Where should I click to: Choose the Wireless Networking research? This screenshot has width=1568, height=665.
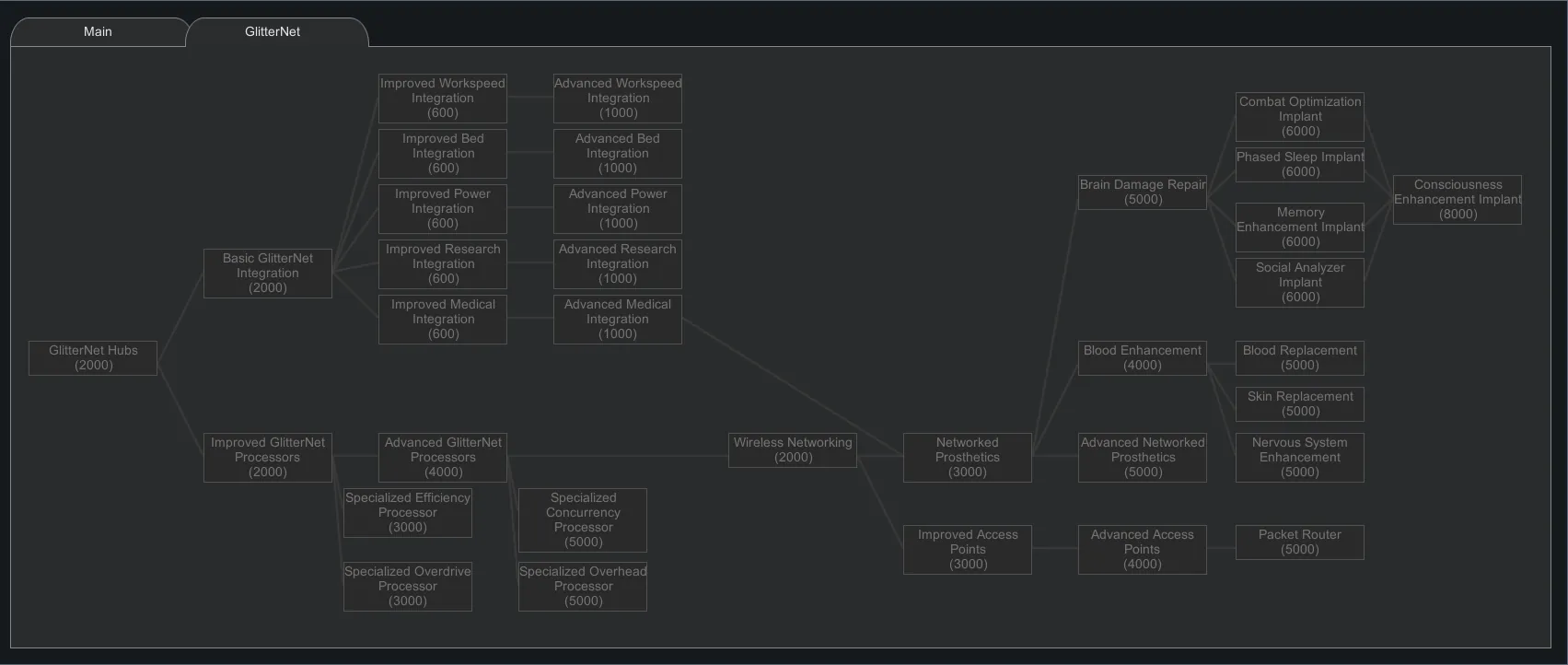pyautogui.click(x=793, y=450)
